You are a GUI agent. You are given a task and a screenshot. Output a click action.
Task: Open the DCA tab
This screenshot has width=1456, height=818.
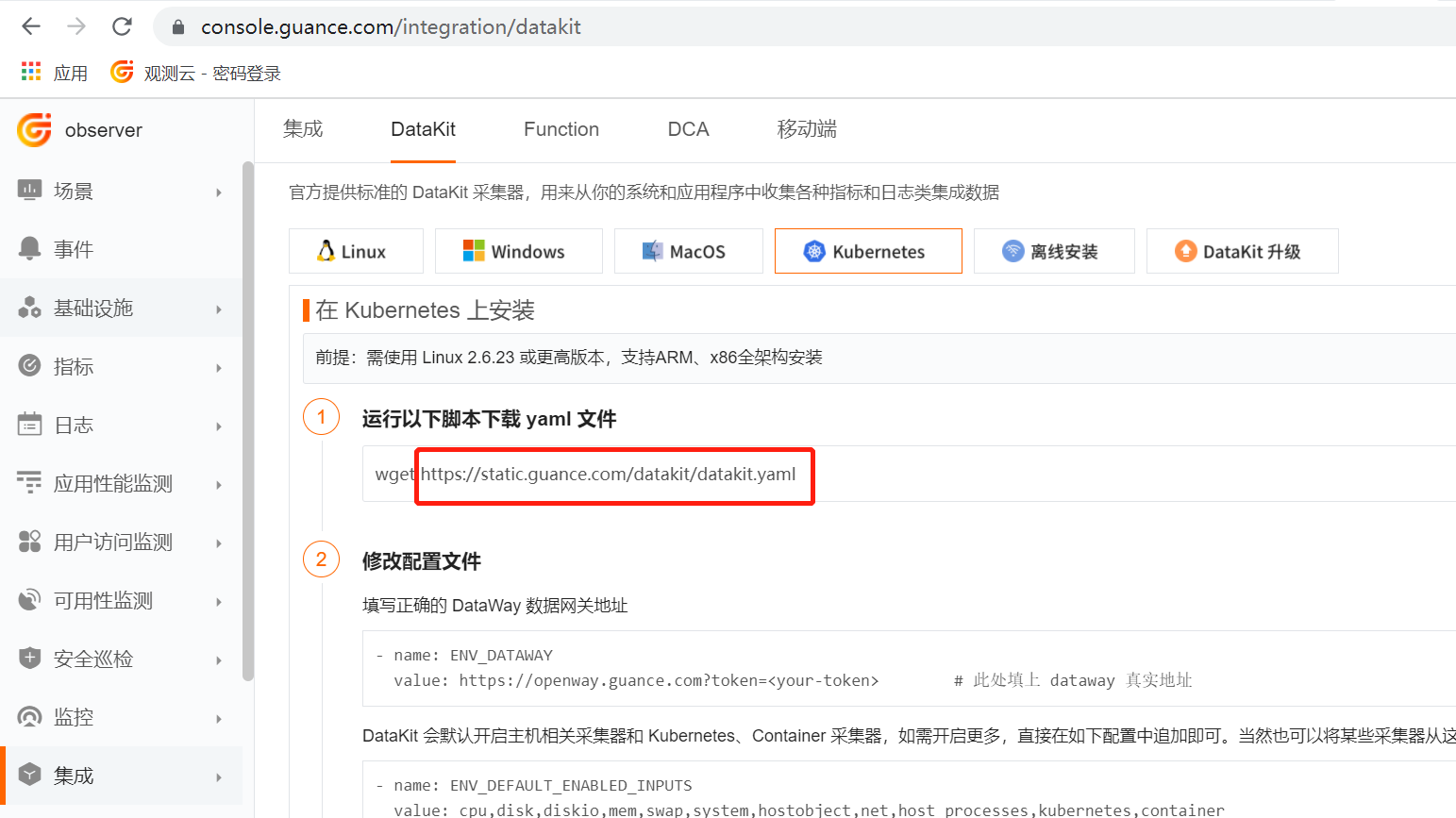click(688, 129)
